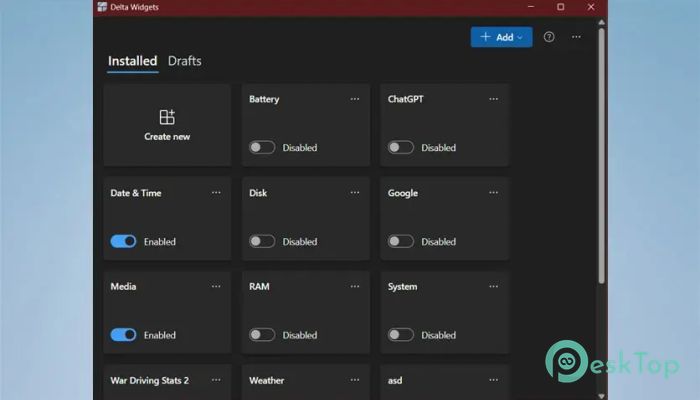Click the Create new widget grid icon
Screen dimensions: 700x400
pyautogui.click(x=167, y=117)
